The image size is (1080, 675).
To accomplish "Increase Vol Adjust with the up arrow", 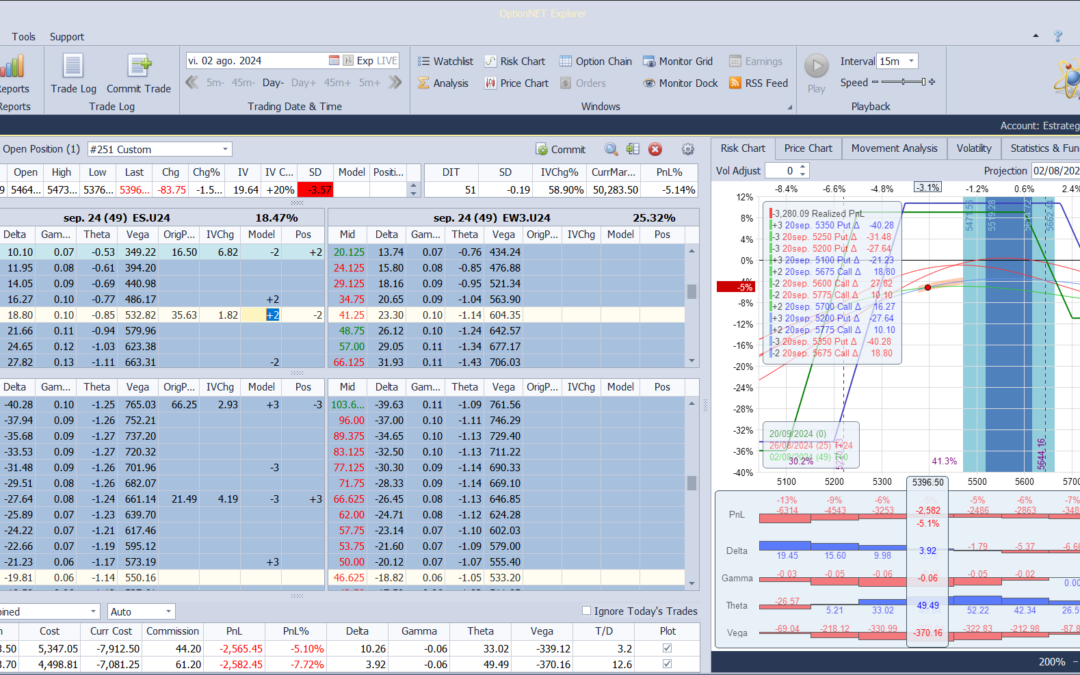I will 802,167.
